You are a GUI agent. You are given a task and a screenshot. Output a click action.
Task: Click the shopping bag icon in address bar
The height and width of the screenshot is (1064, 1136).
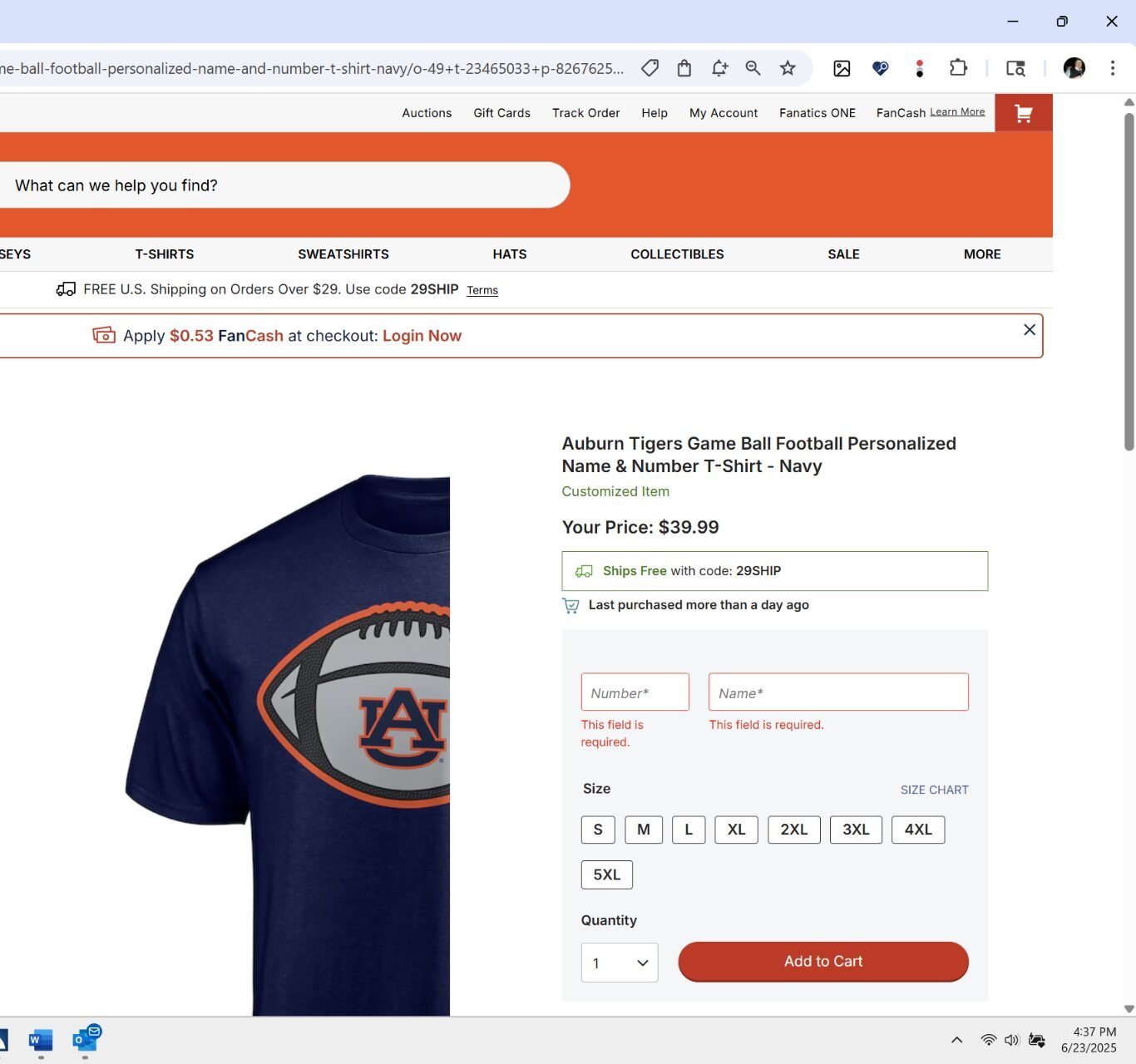(x=684, y=68)
